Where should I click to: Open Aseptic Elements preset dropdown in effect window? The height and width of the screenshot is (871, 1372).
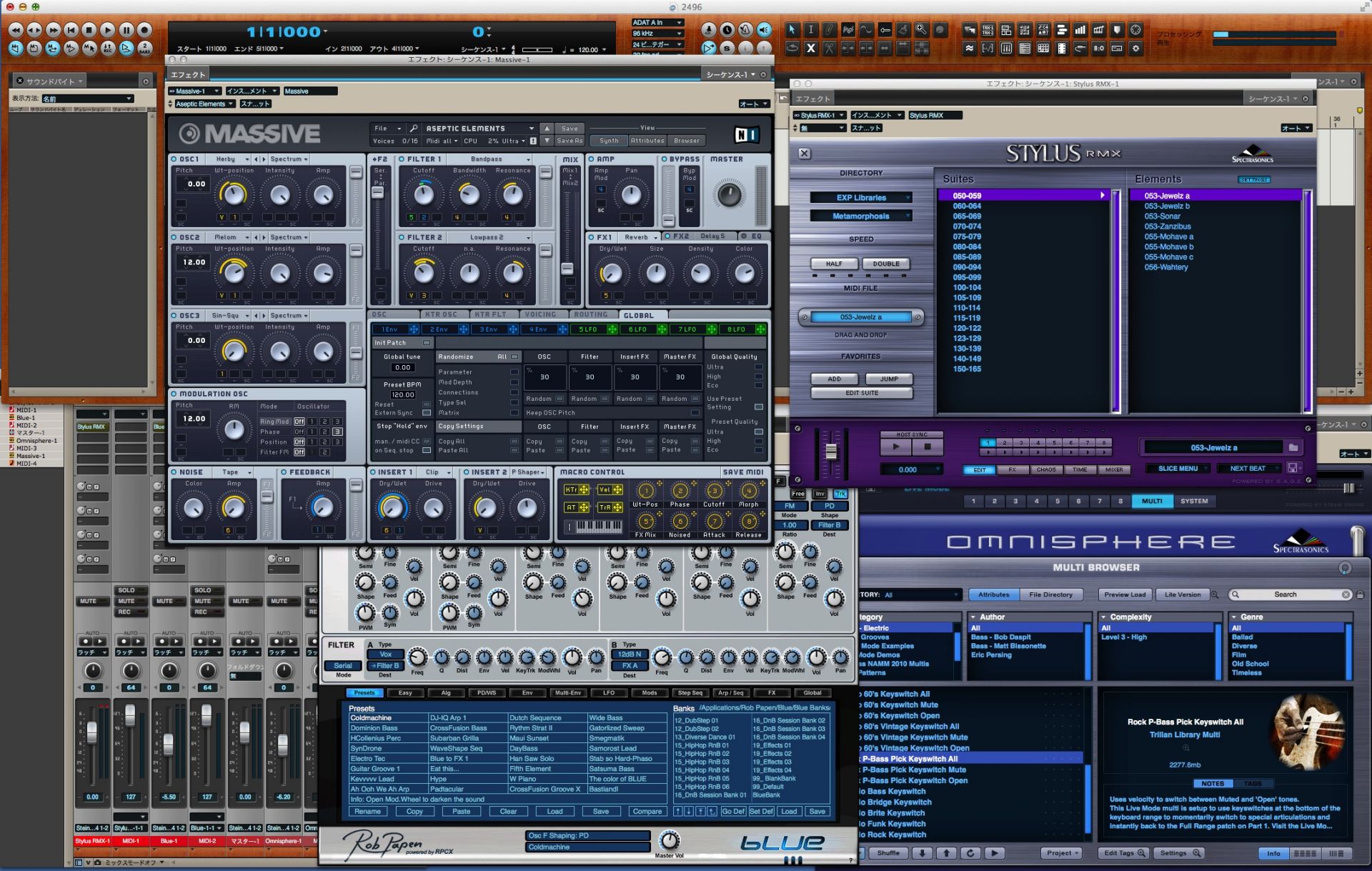point(204,104)
